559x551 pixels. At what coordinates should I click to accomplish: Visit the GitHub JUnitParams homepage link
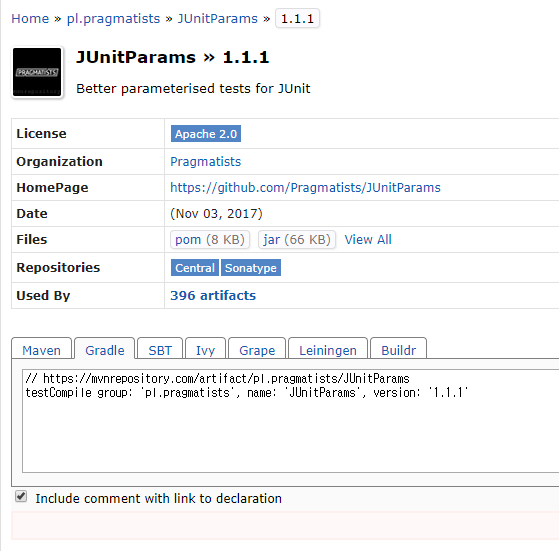(305, 188)
